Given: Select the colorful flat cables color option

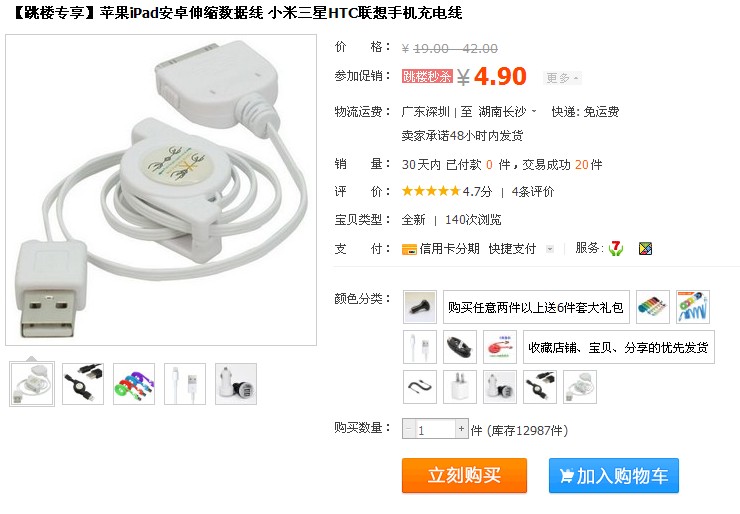Looking at the screenshot, I should (x=653, y=307).
